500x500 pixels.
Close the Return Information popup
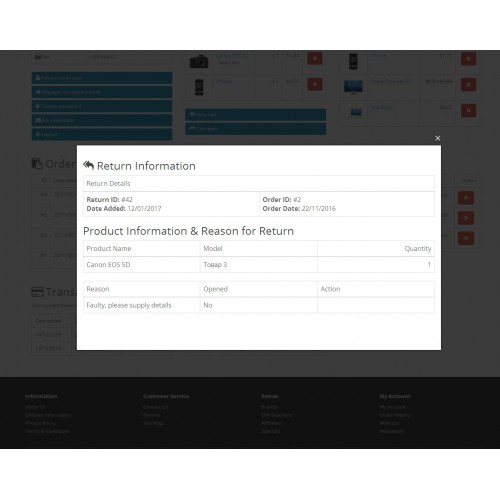pos(438,138)
